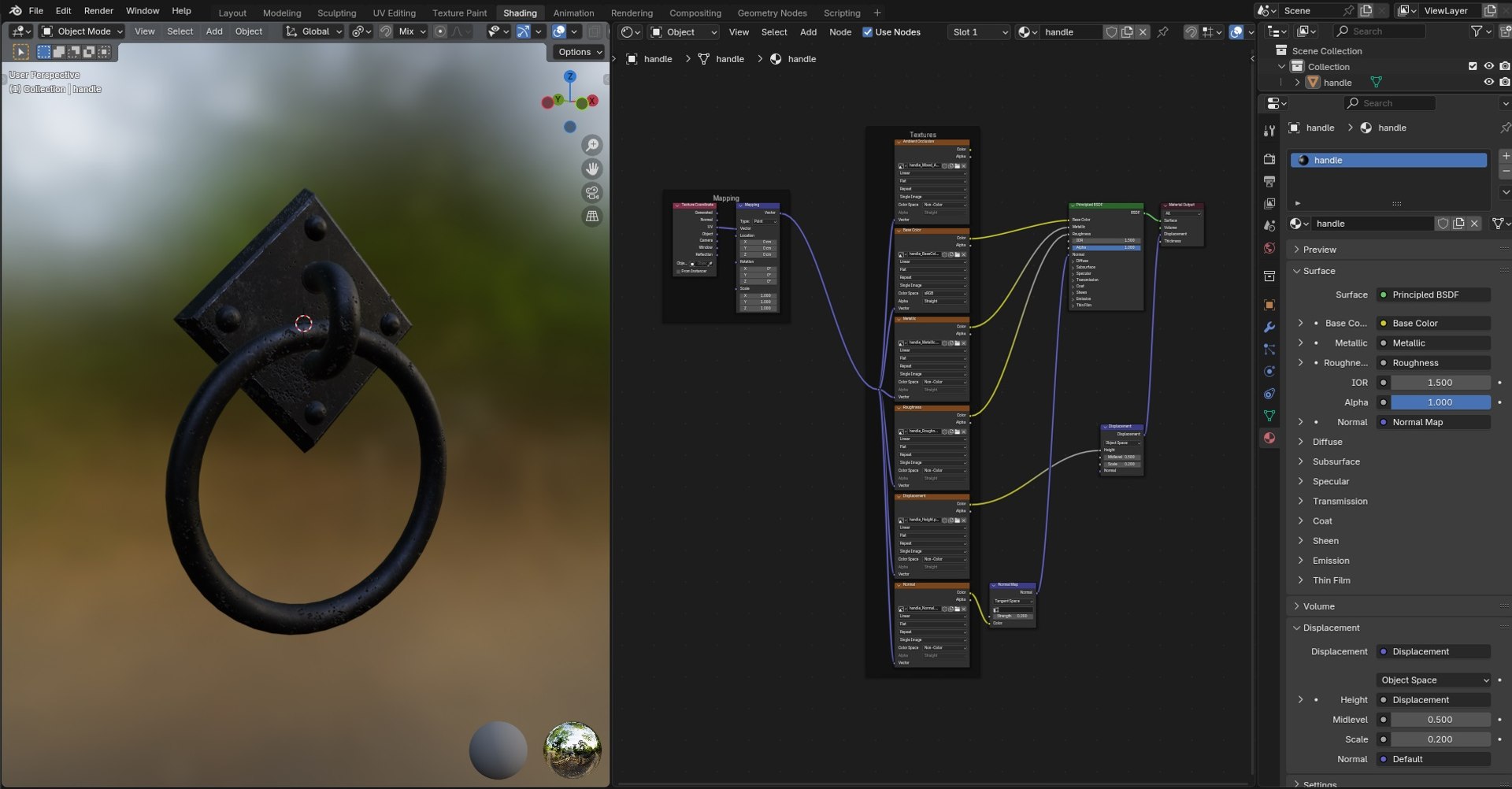Open the Slot 1 material slot dropdown
Image resolution: width=1512 pixels, height=789 pixels.
pyautogui.click(x=979, y=32)
